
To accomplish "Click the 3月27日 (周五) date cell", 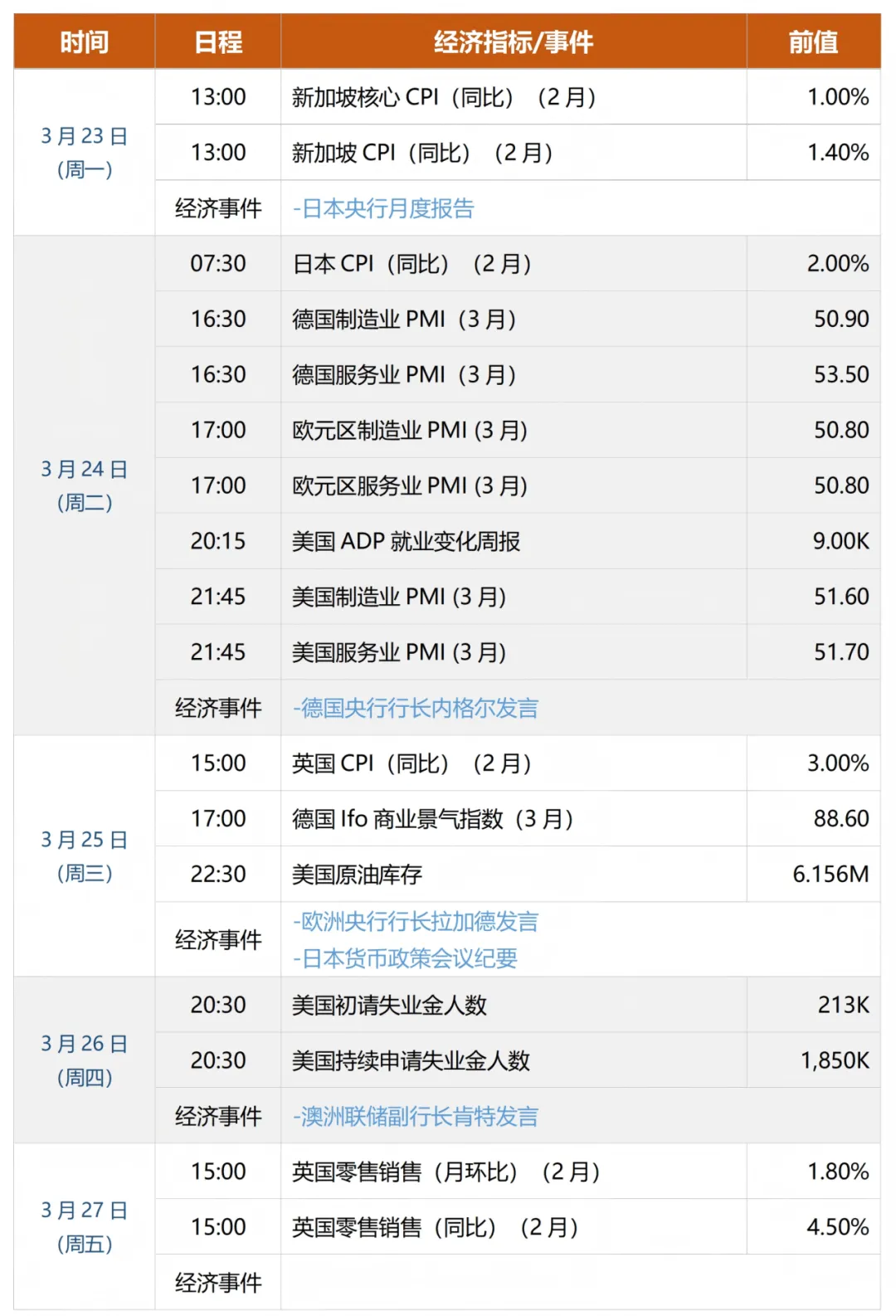I will point(85,1226).
